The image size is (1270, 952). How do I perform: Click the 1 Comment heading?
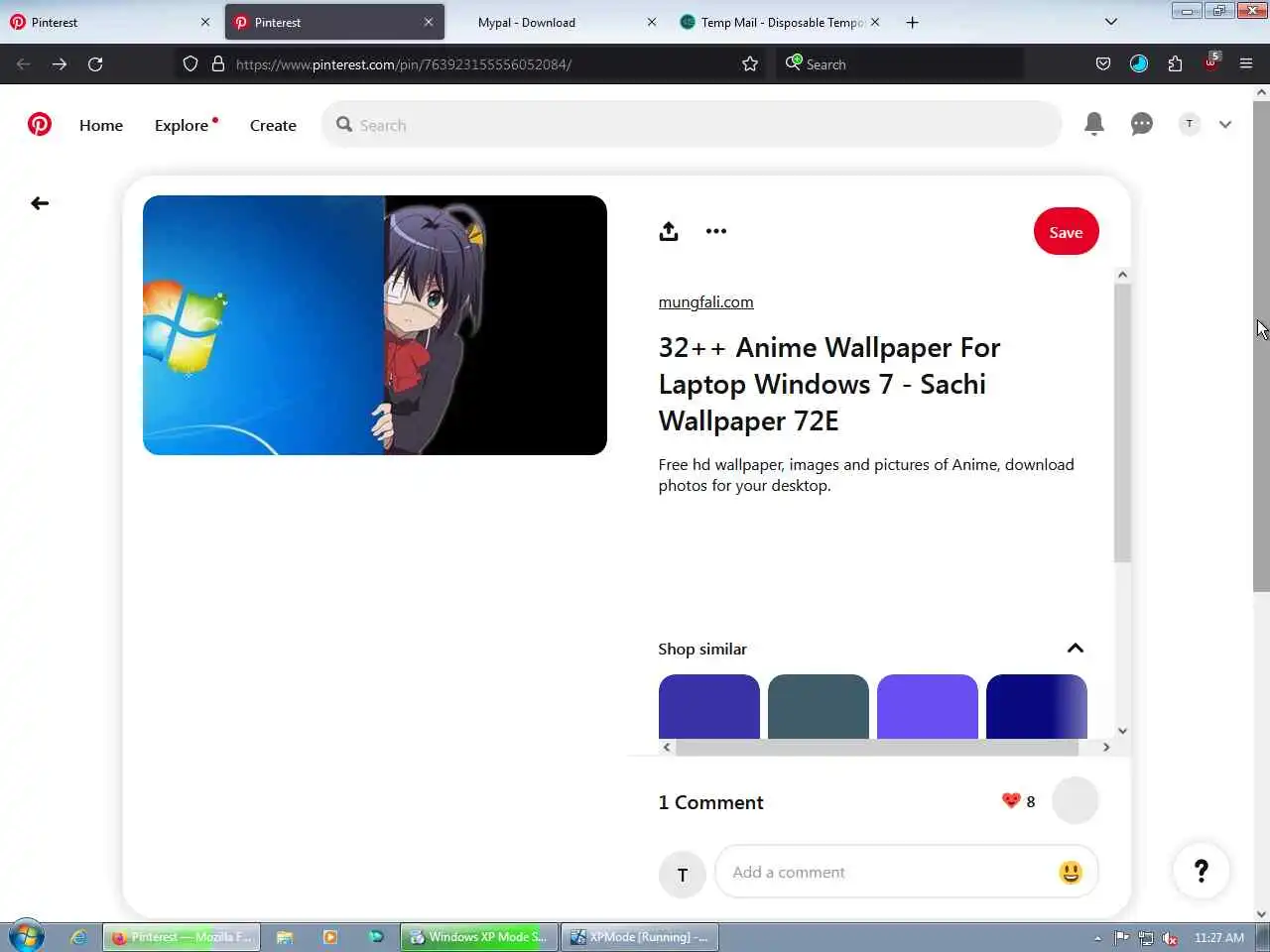[711, 802]
